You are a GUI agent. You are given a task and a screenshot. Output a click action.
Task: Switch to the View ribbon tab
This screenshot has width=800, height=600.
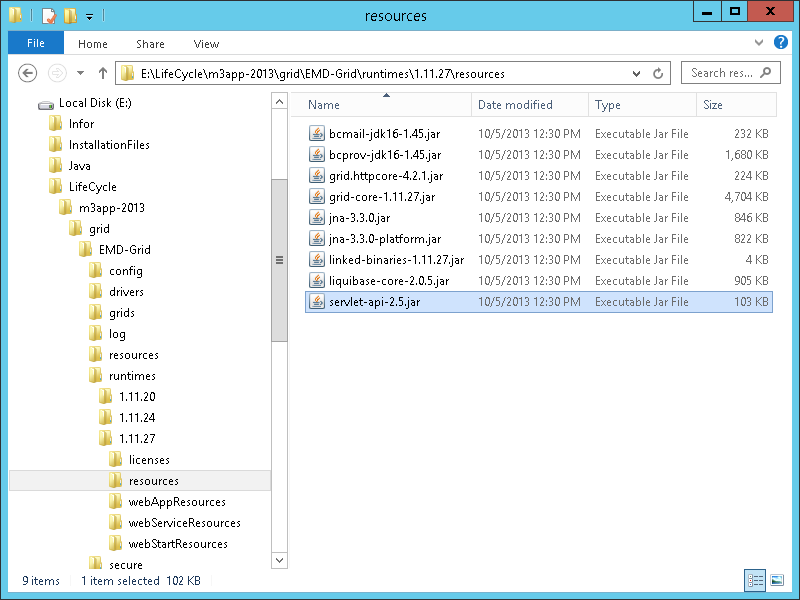coord(206,44)
